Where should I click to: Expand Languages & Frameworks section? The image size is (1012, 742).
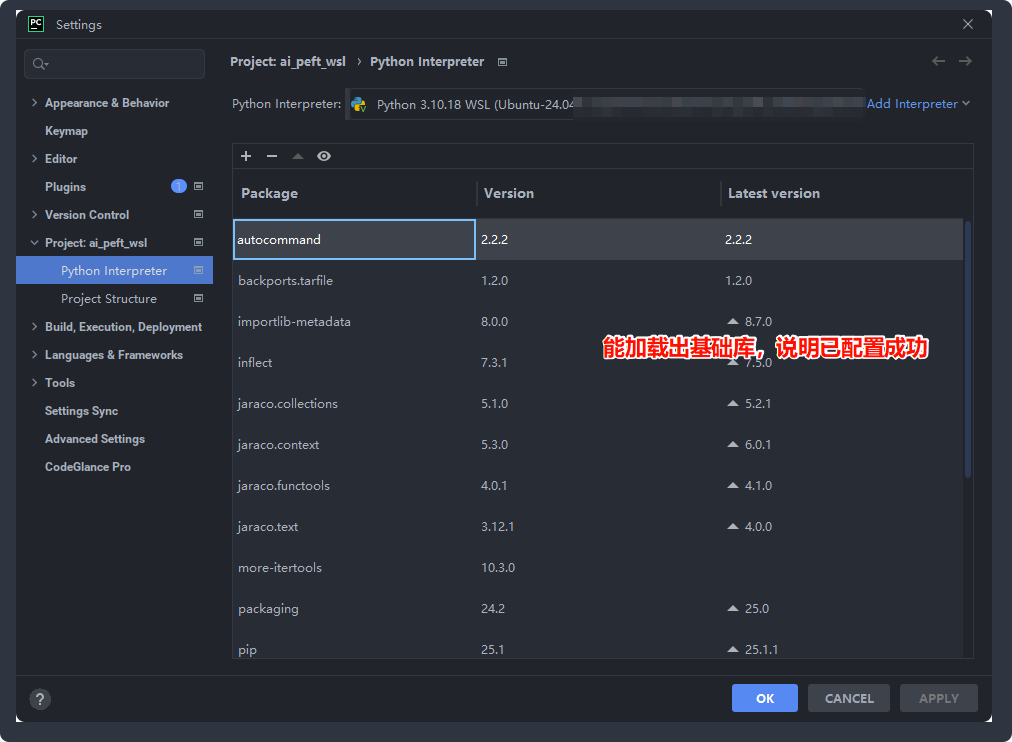34,355
